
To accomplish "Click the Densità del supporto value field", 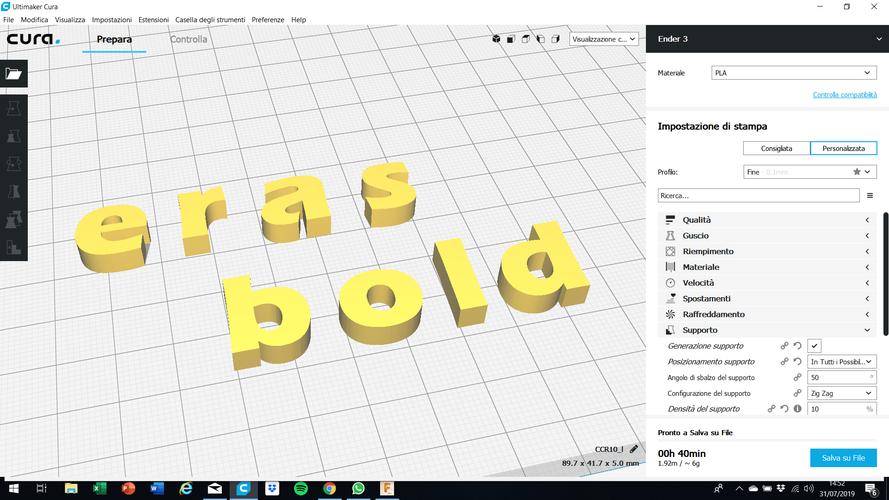I will click(x=841, y=409).
